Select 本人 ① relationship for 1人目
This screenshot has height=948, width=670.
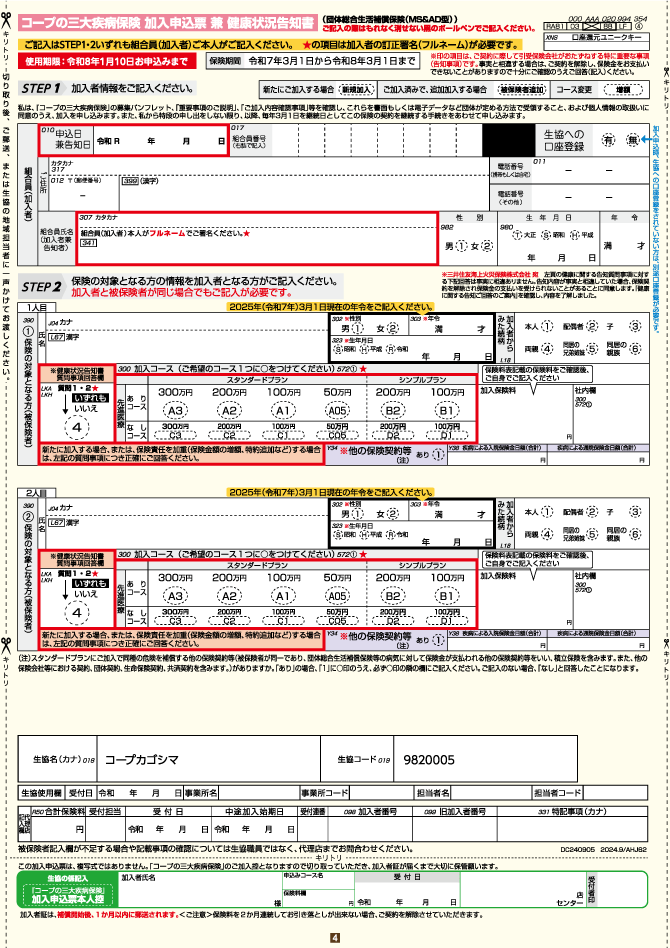click(x=546, y=326)
